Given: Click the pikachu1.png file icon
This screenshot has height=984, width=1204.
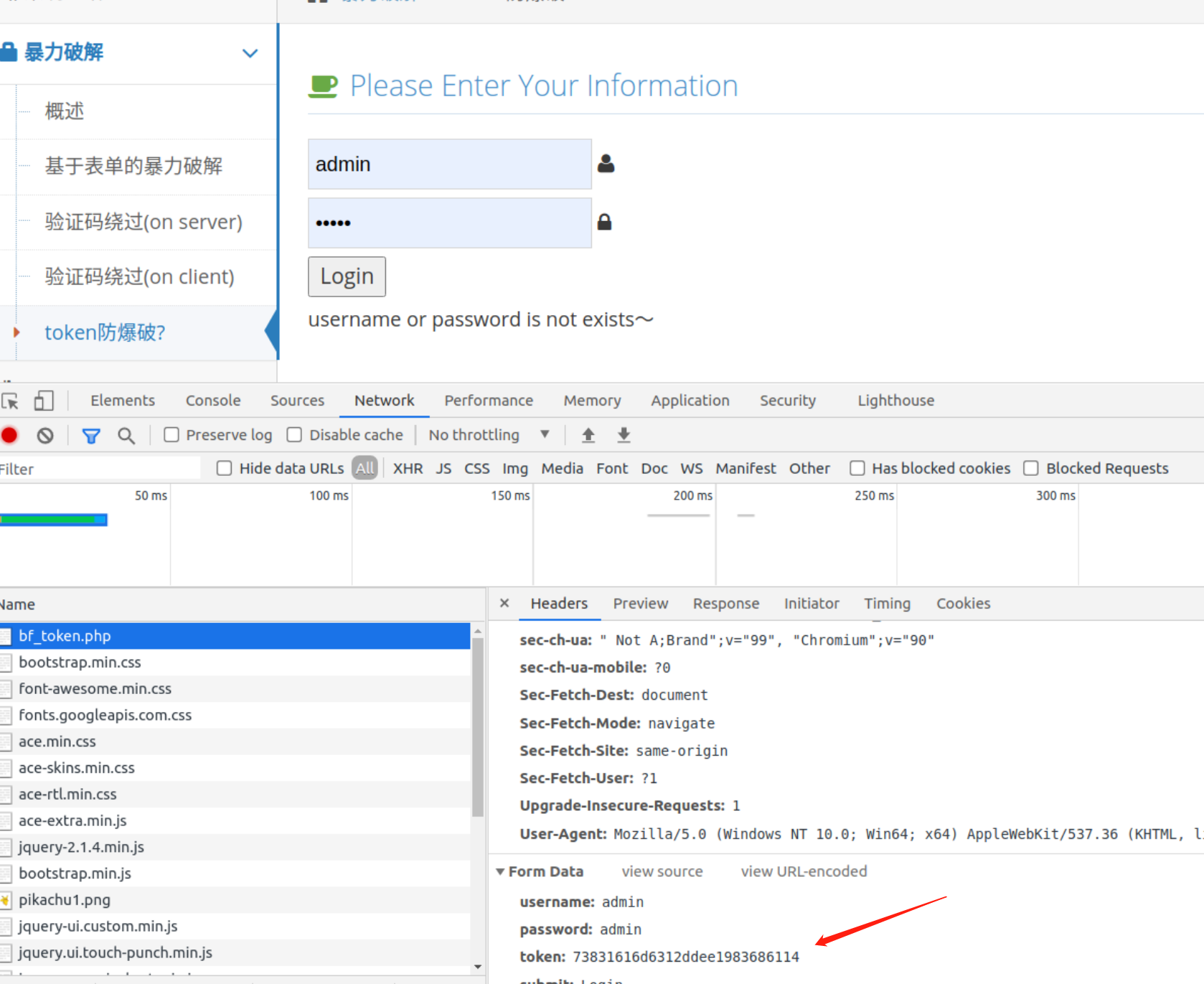Looking at the screenshot, I should [6, 900].
